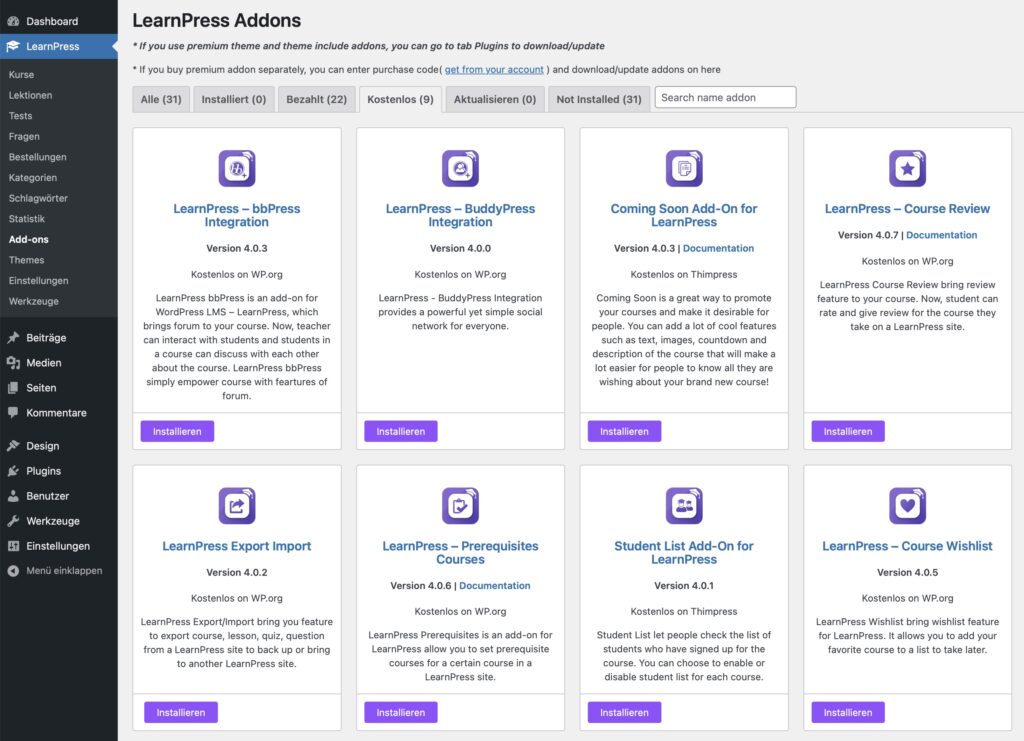Open the LearnPress Export Import title link
1024x741 pixels.
(237, 546)
